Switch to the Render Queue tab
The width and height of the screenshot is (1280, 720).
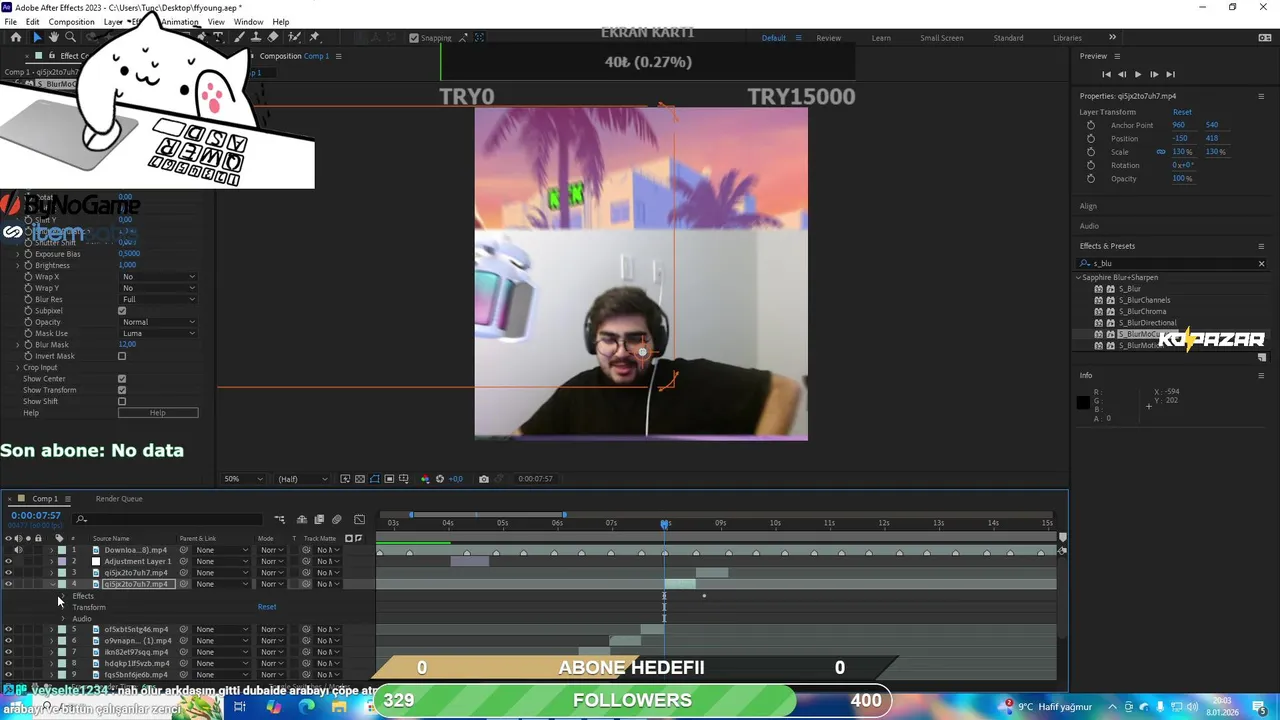[119, 499]
